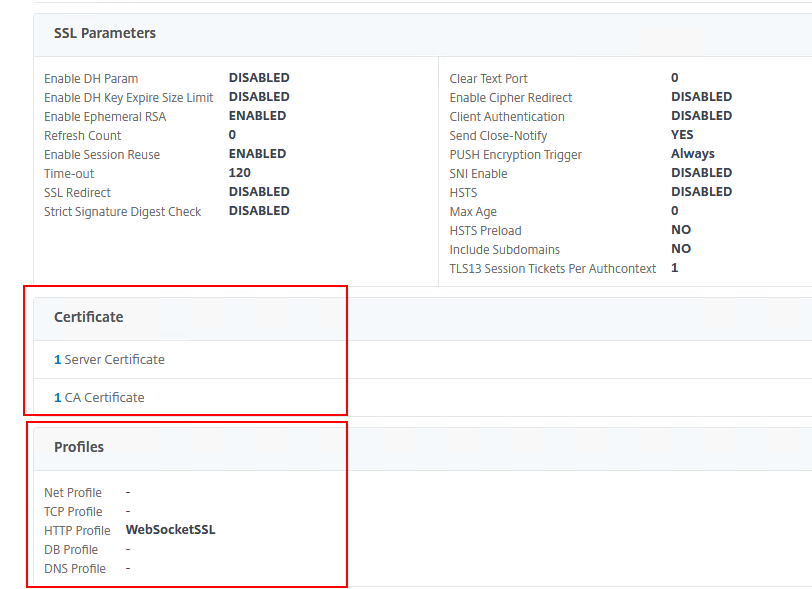
Task: Click the YES value for Send Close-Notify
Action: 682,135
